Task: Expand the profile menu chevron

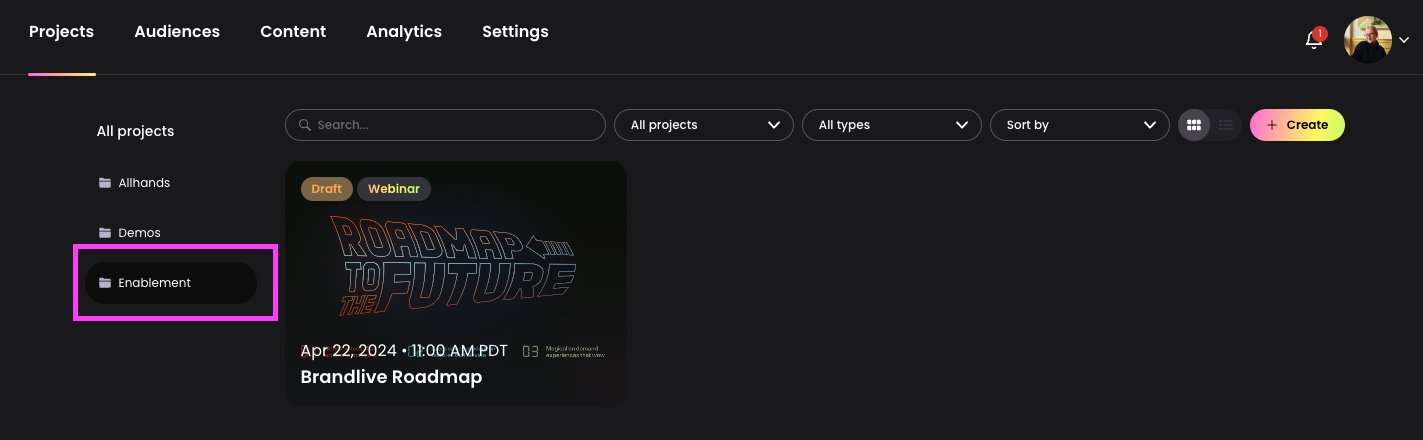Action: pos(1404,41)
